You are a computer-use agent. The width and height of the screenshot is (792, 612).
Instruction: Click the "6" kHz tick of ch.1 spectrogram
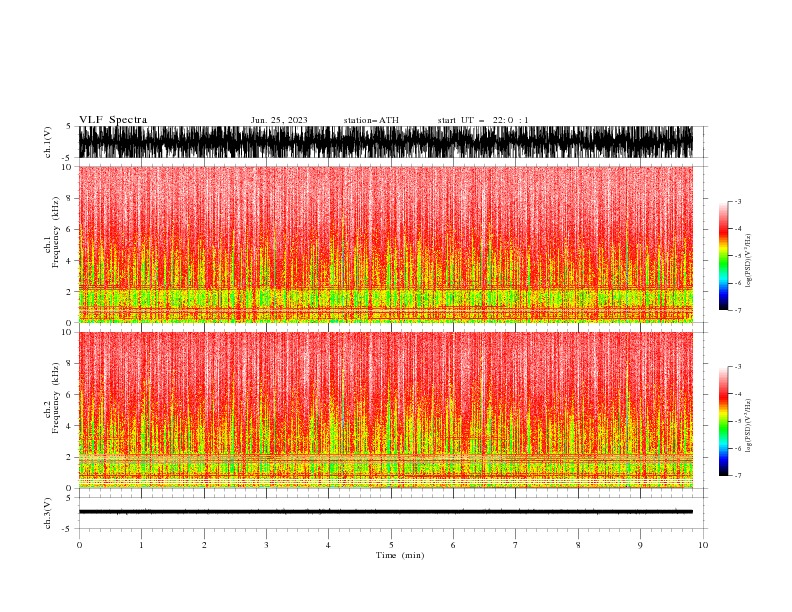(x=70, y=229)
